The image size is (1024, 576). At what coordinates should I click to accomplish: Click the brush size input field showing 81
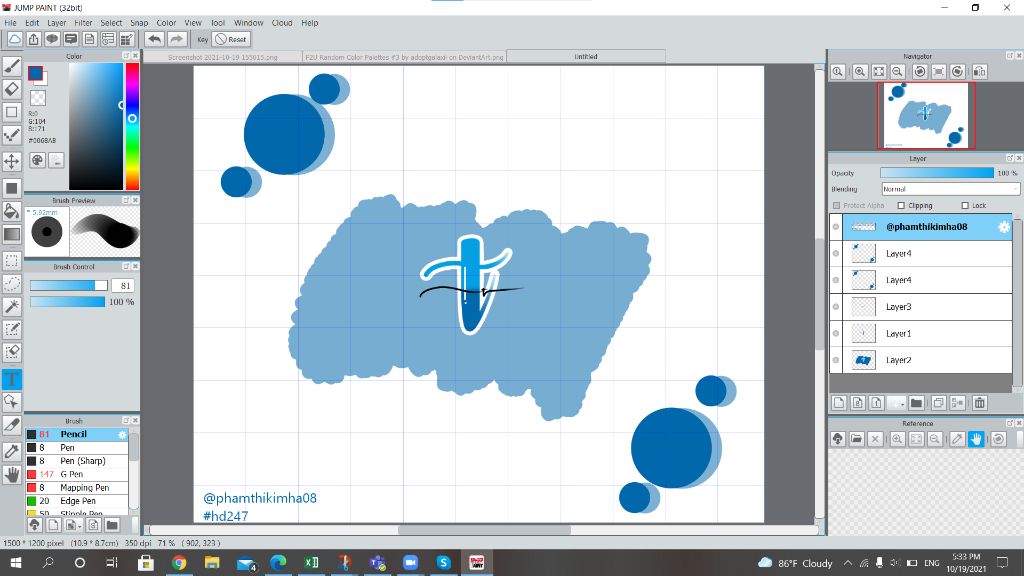tap(123, 285)
